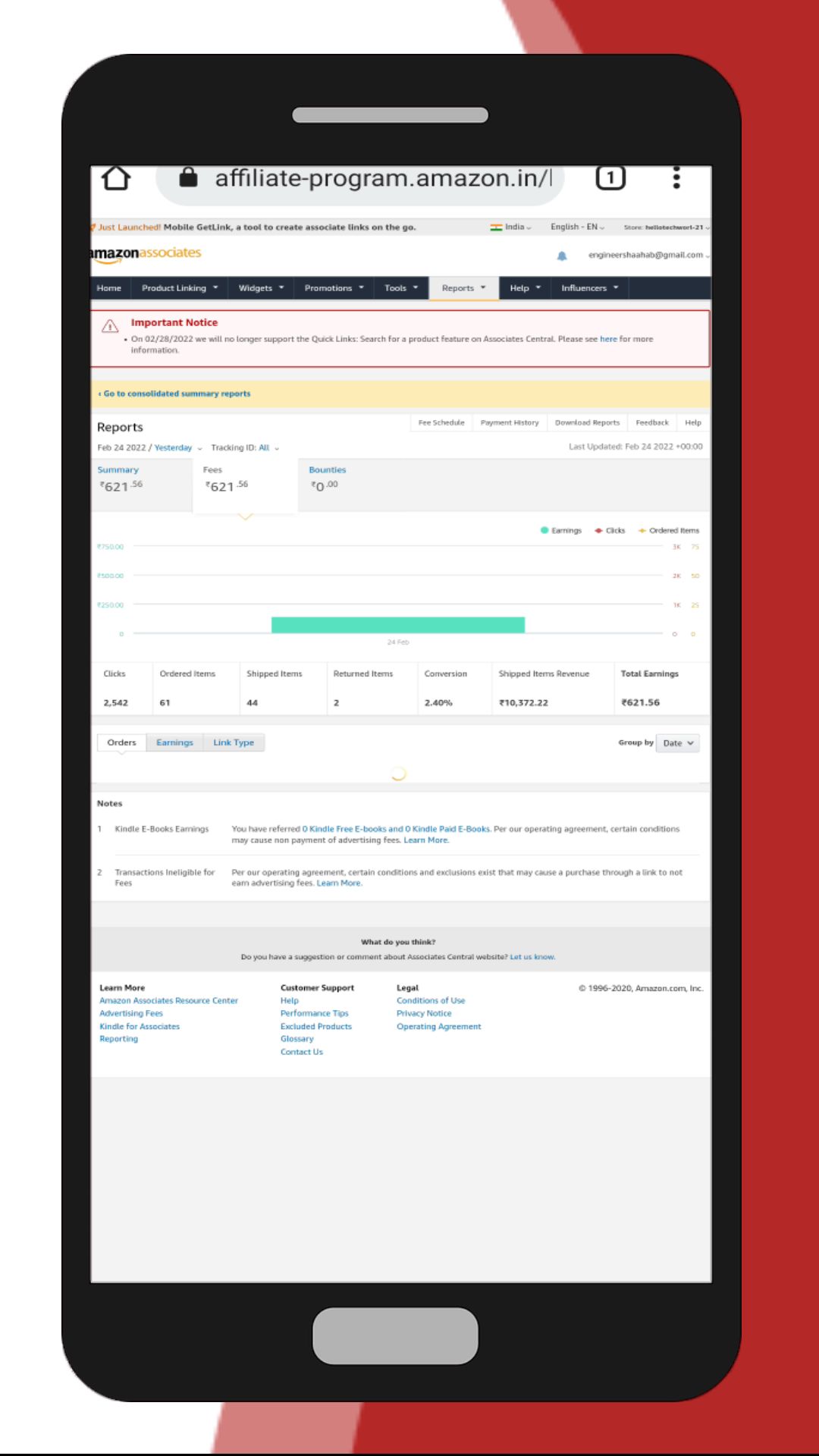
Task: Open the Operating Agreement link
Action: pos(439,1027)
